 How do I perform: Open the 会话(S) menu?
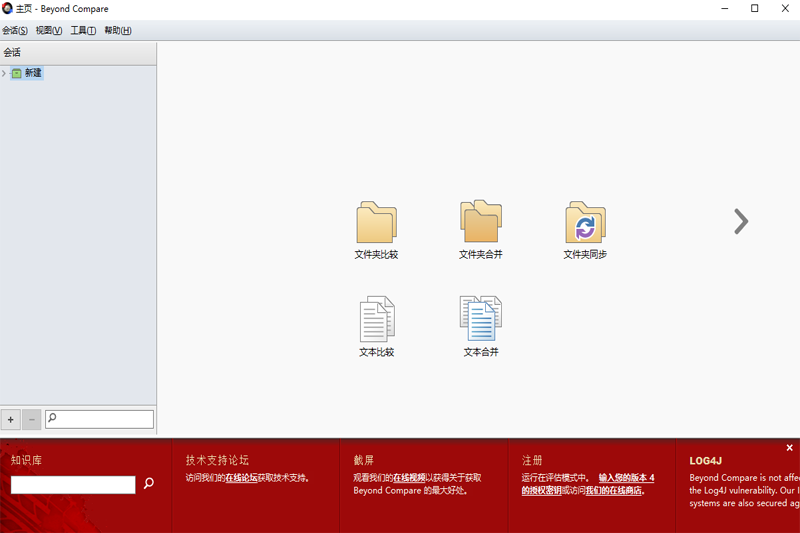click(x=15, y=31)
